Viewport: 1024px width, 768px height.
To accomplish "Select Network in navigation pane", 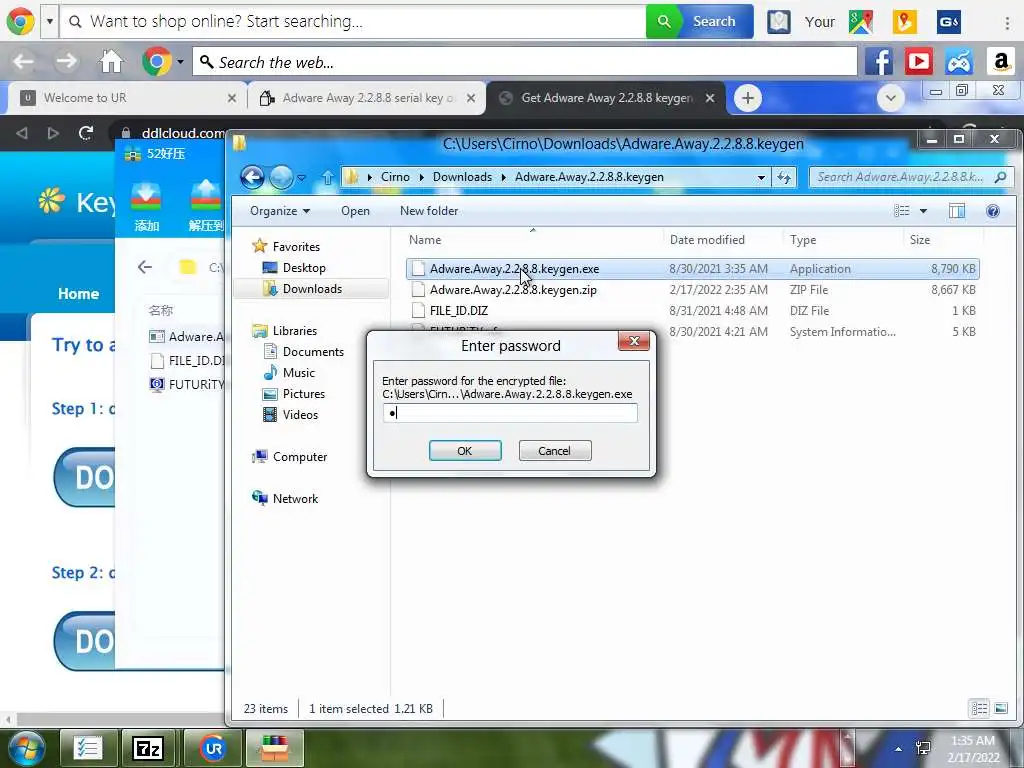I will [x=295, y=499].
